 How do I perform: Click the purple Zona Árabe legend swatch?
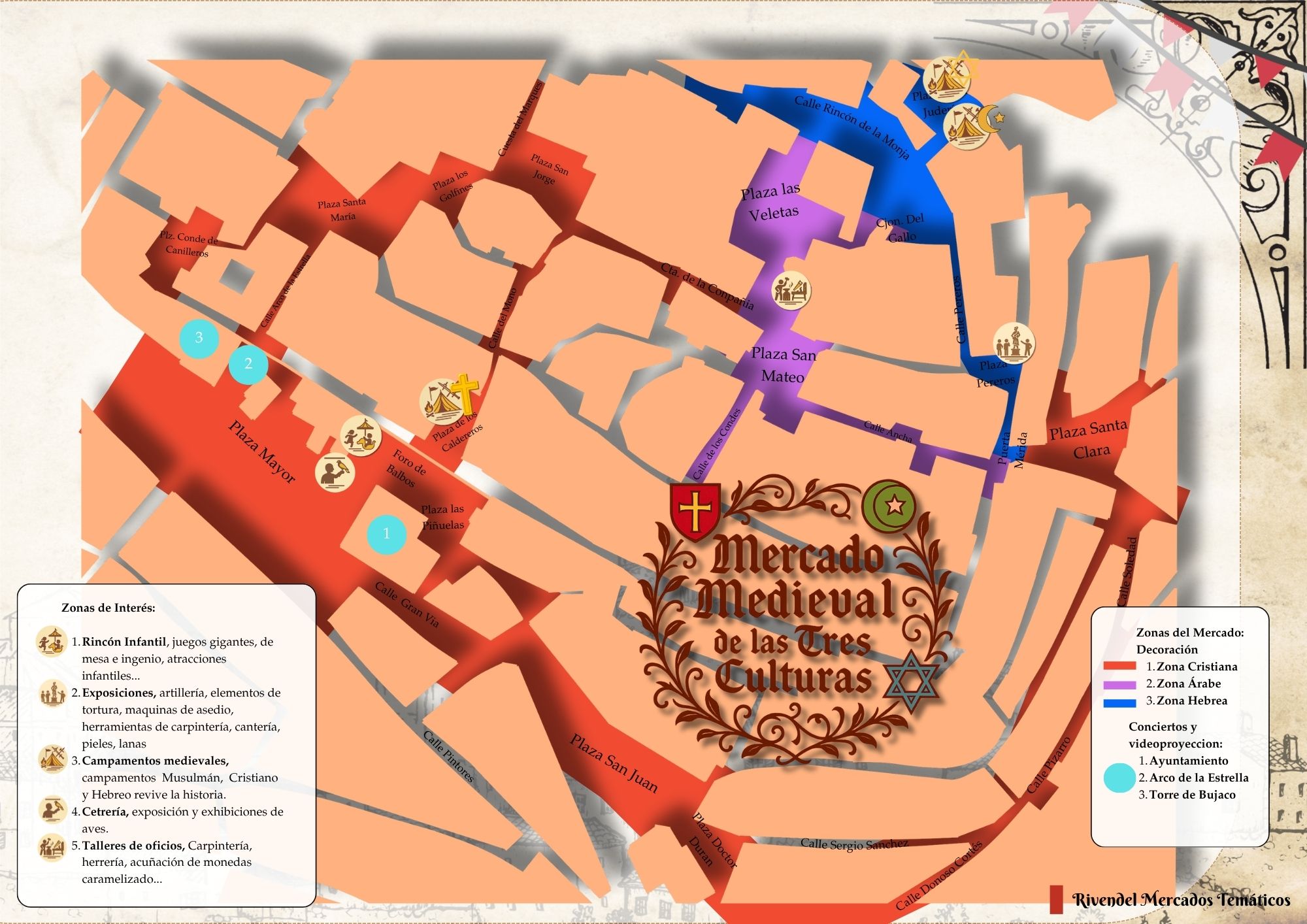(1119, 684)
